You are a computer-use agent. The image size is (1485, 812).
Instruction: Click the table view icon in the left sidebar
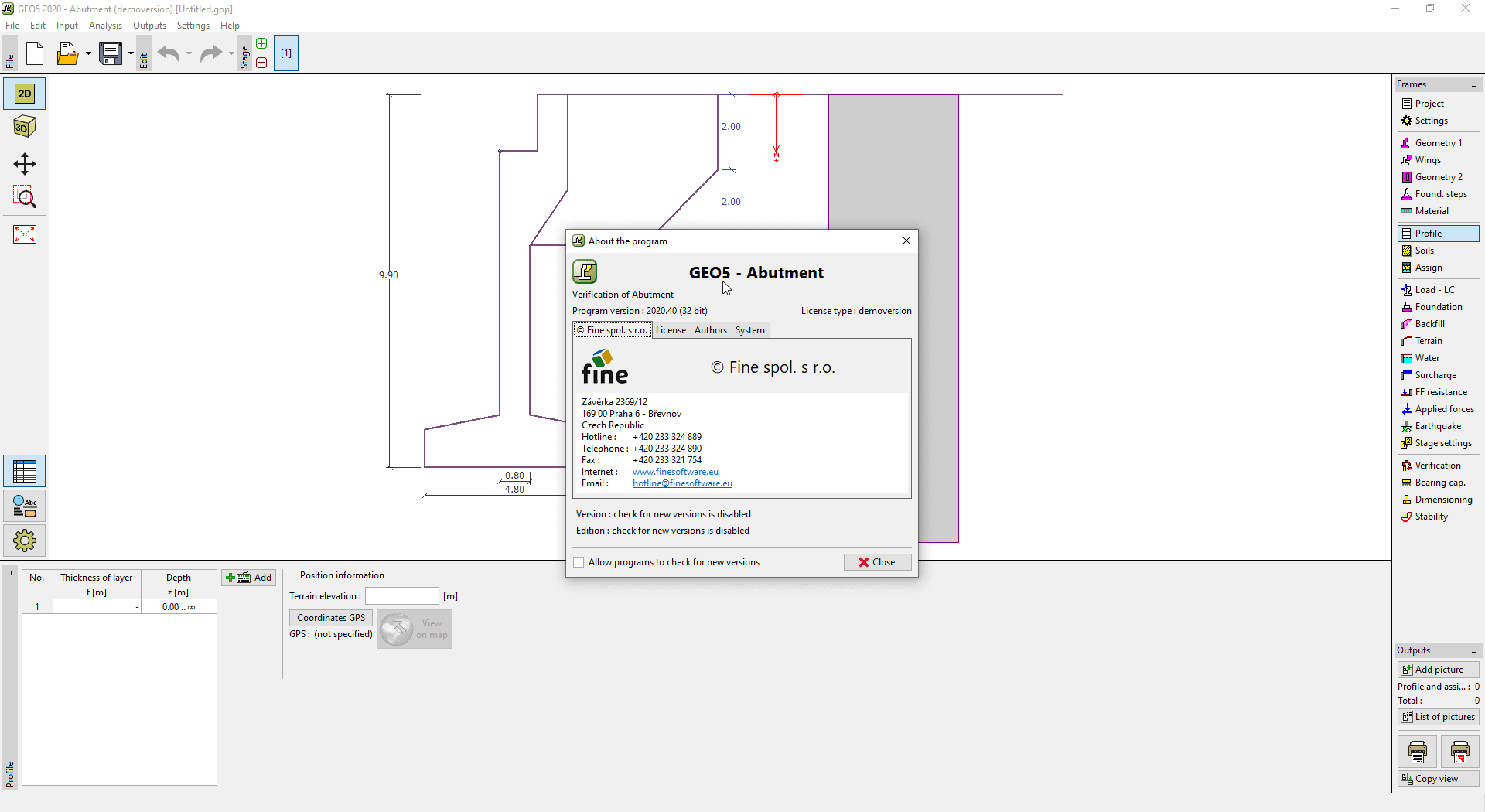(x=24, y=470)
